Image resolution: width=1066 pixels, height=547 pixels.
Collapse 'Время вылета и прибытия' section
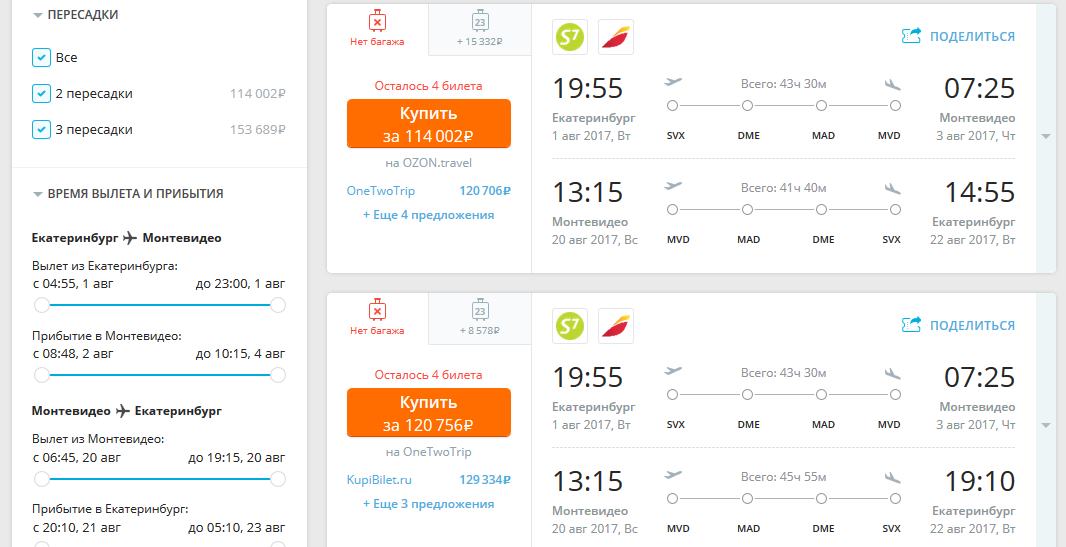38,195
